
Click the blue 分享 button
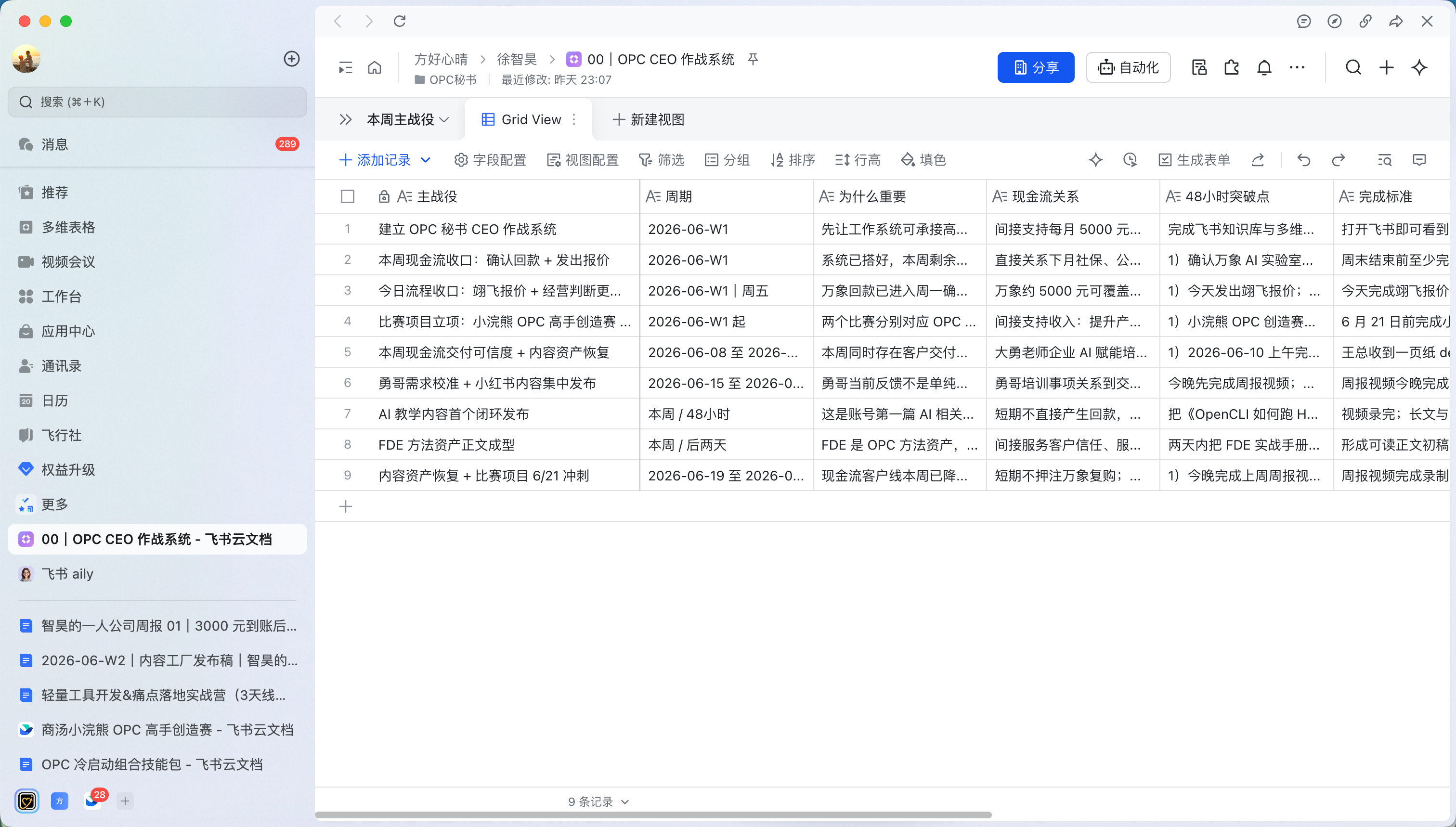click(1036, 67)
